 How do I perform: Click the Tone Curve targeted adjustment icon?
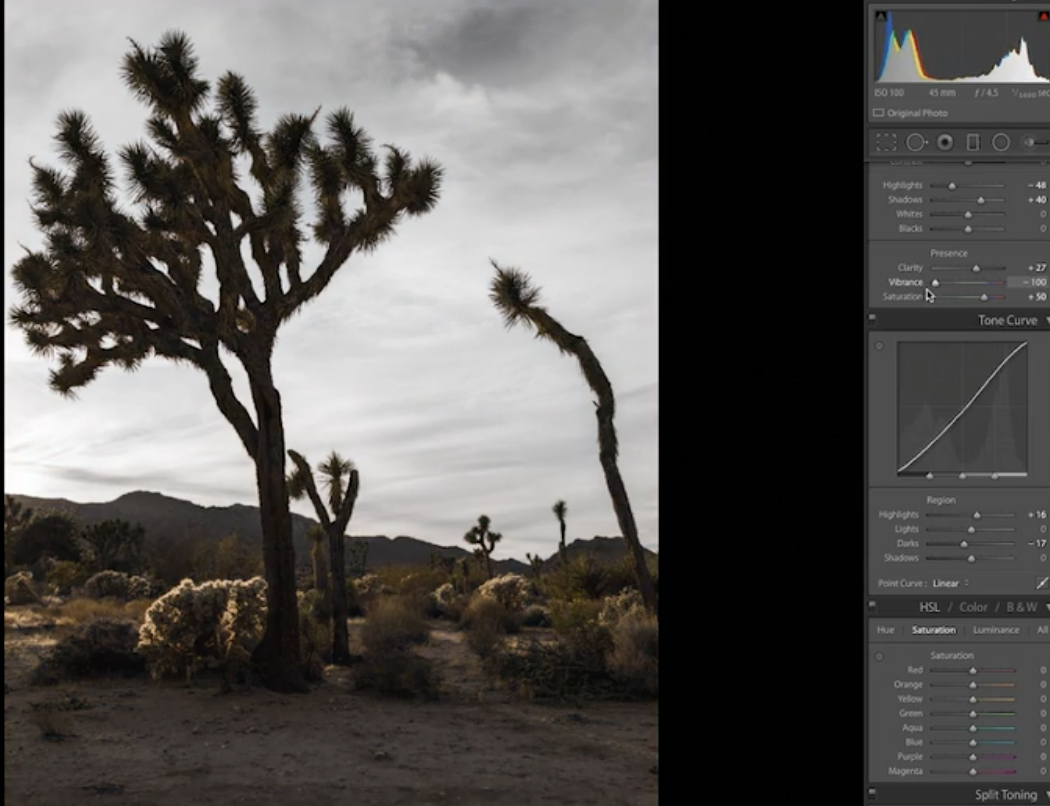point(879,347)
